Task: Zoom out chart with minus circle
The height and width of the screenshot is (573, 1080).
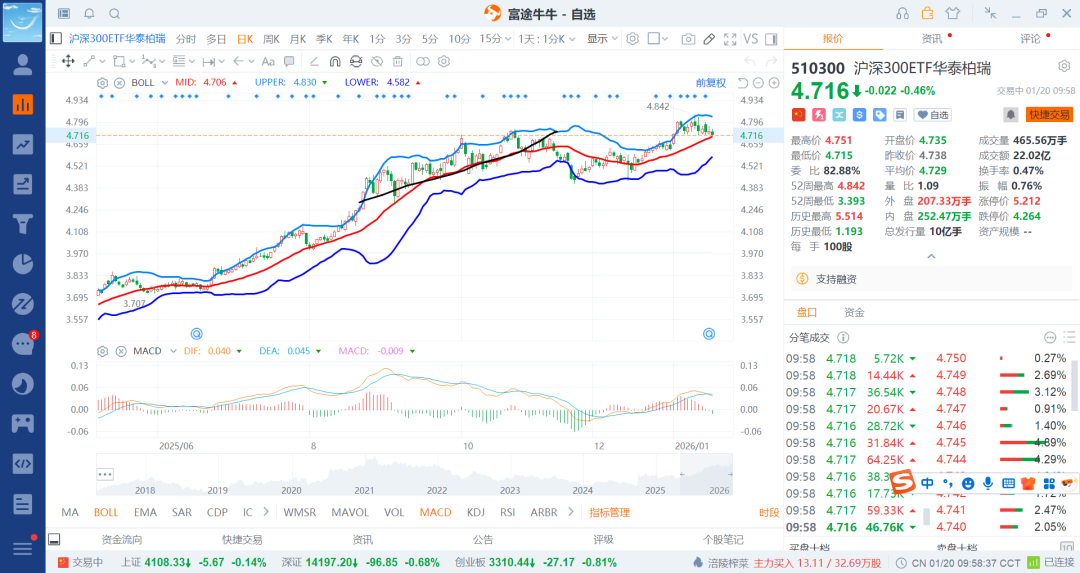Action: coord(758,83)
